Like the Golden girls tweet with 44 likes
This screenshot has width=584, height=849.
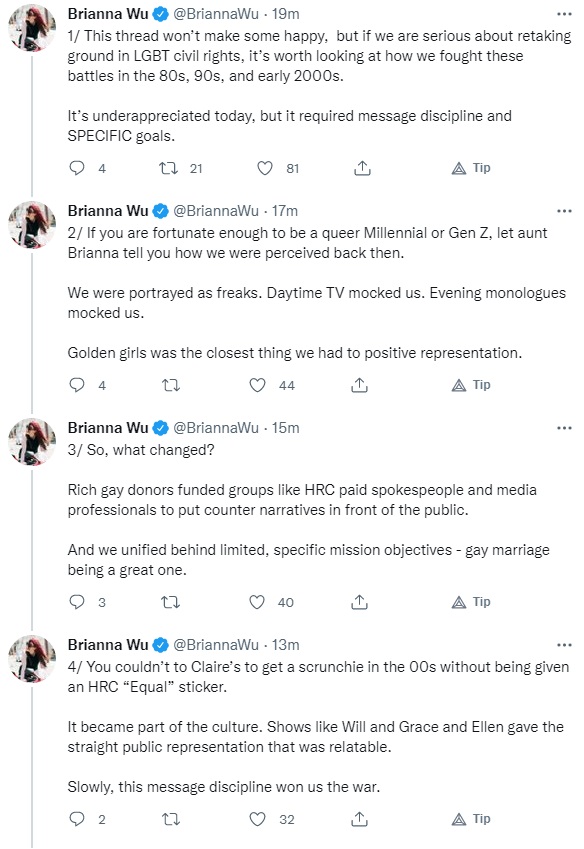258,386
